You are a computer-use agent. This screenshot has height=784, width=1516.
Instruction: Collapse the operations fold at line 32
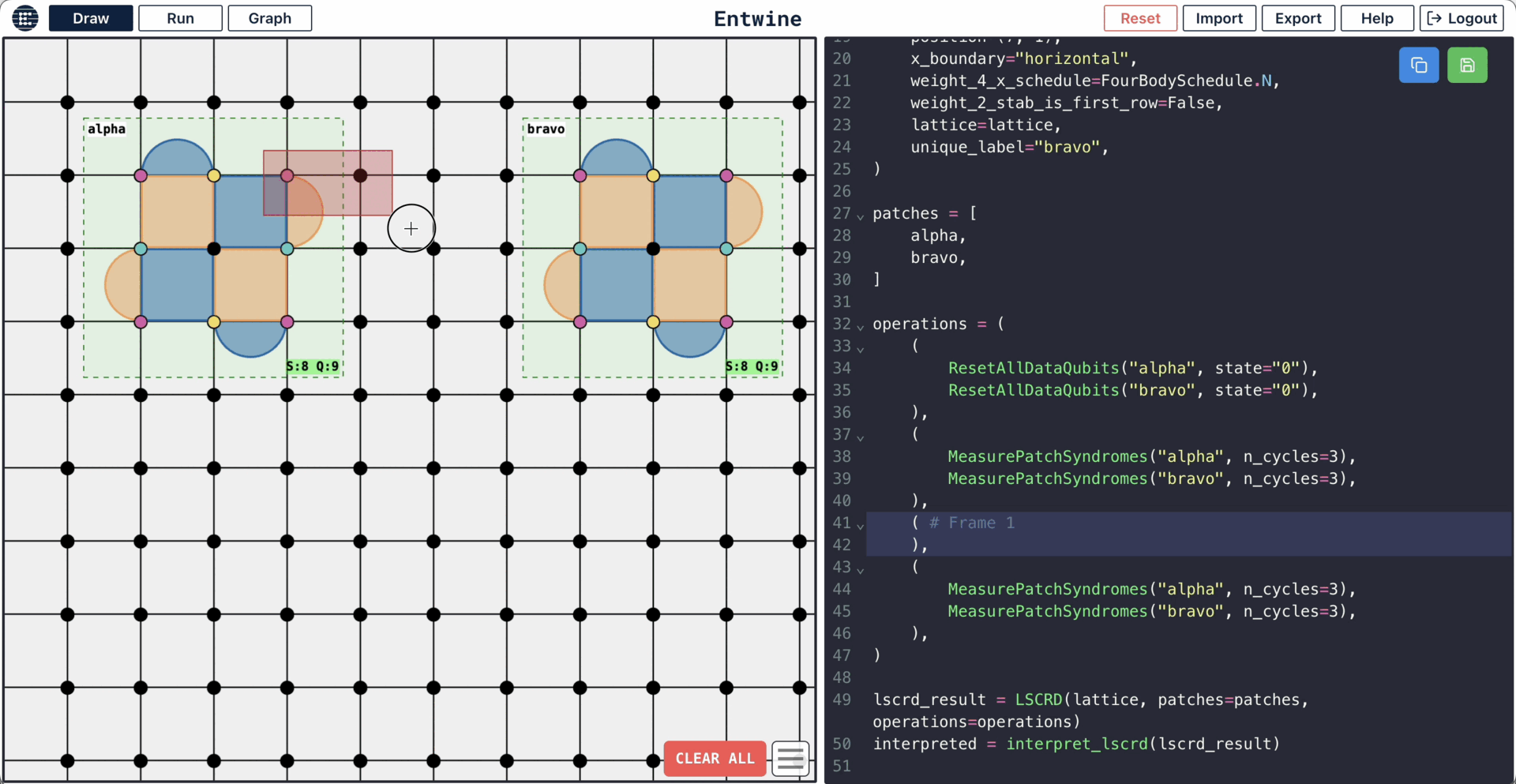pos(861,325)
